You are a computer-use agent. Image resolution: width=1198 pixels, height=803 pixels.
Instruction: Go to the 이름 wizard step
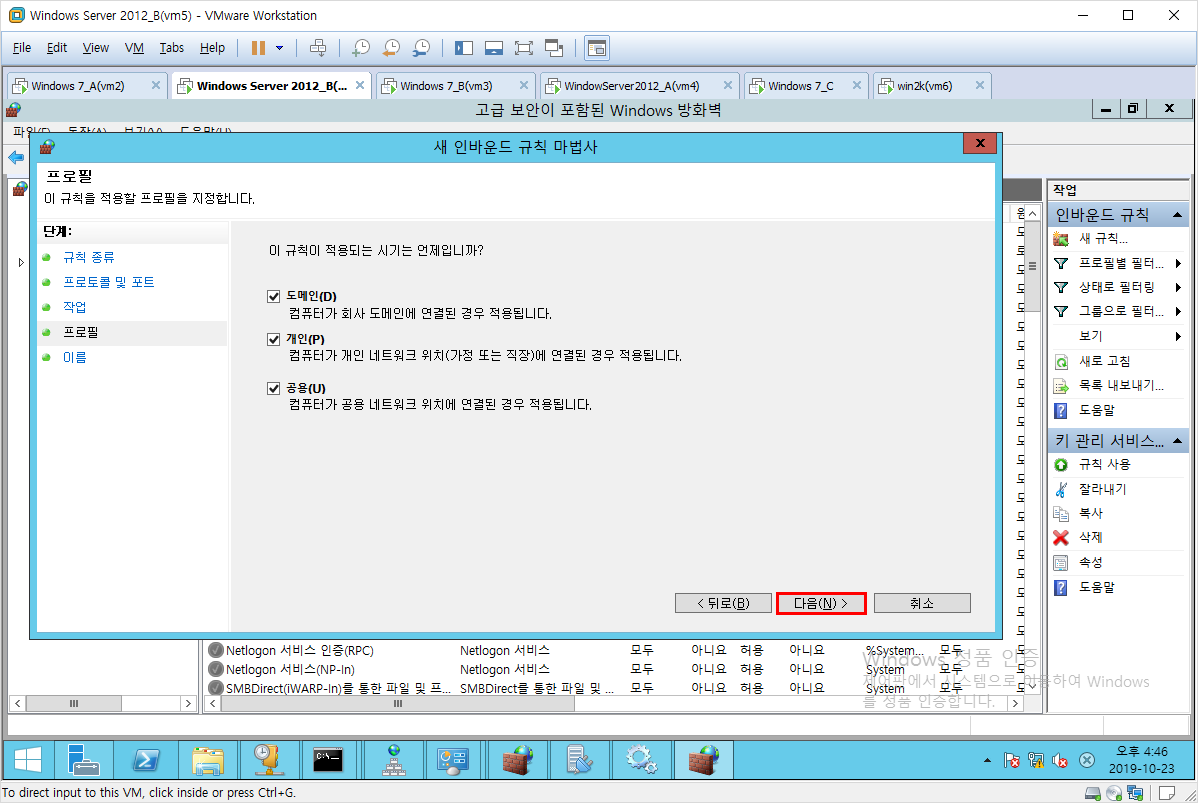point(74,358)
